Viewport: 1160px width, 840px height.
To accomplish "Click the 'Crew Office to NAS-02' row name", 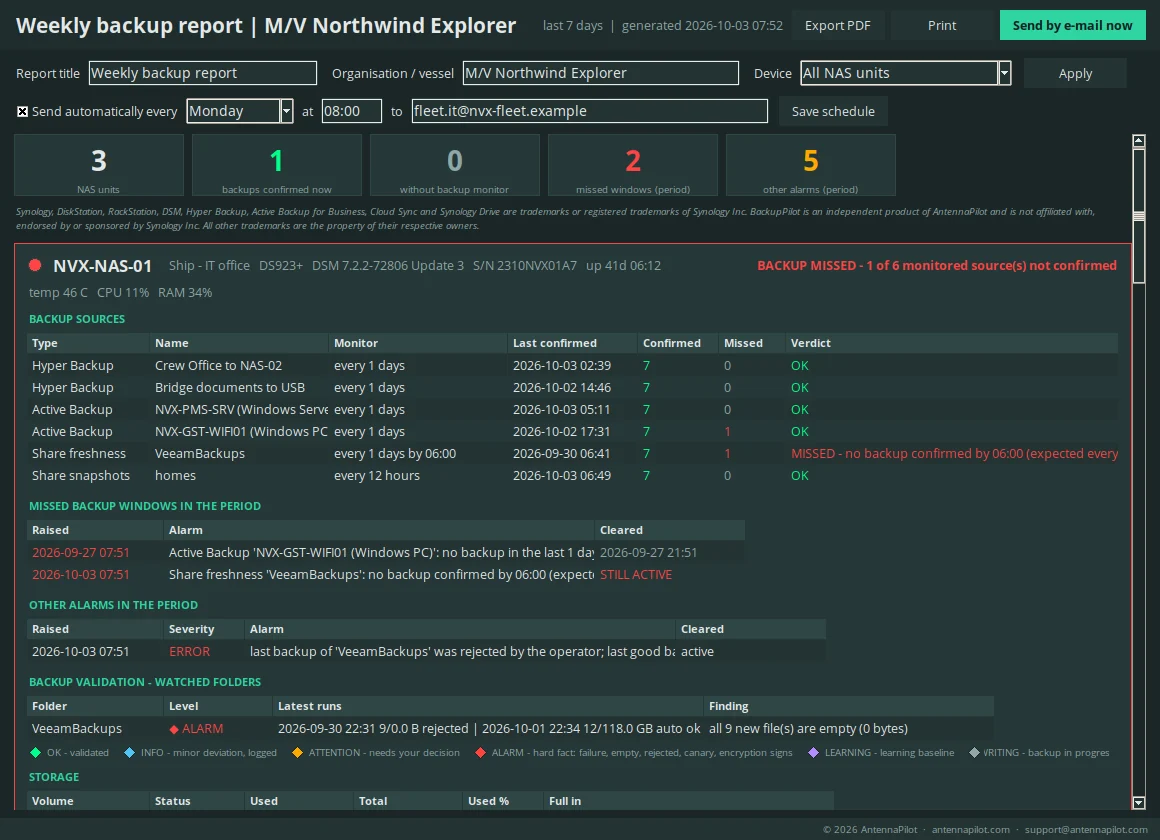I will coord(218,366).
